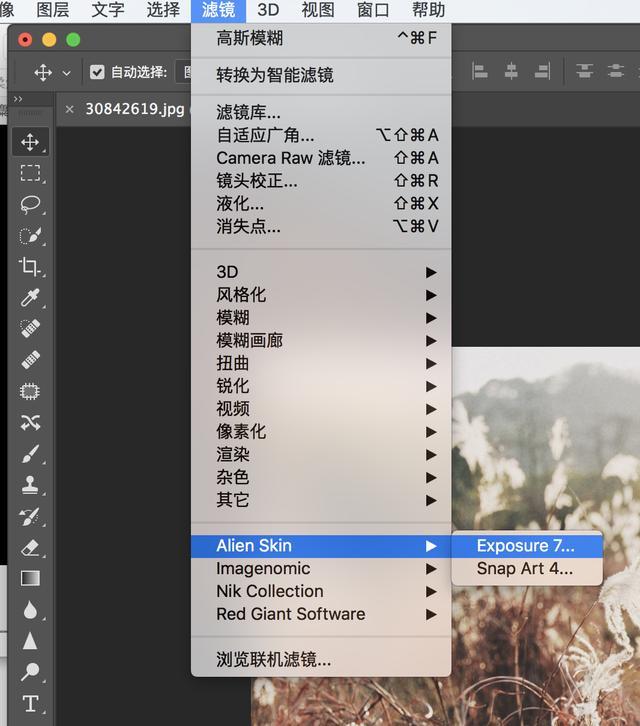Select the Blur tool
Image resolution: width=640 pixels, height=726 pixels.
pos(30,610)
